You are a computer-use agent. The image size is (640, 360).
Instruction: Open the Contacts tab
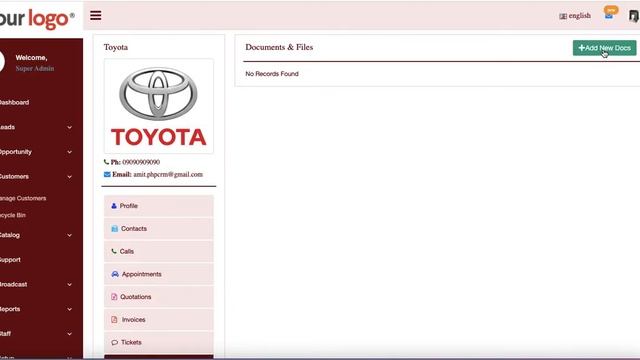point(159,229)
